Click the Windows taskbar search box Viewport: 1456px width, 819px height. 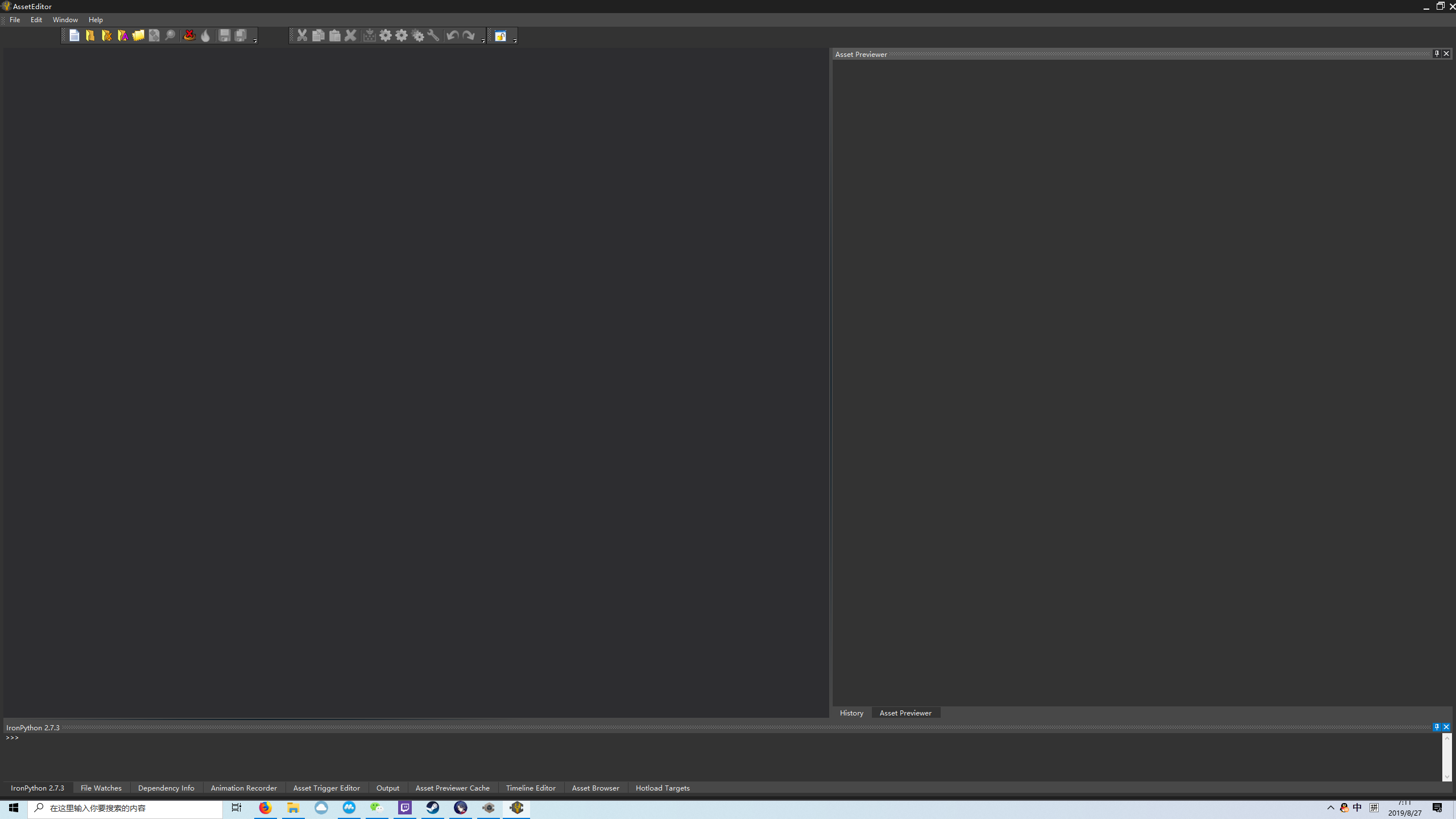coord(125,808)
